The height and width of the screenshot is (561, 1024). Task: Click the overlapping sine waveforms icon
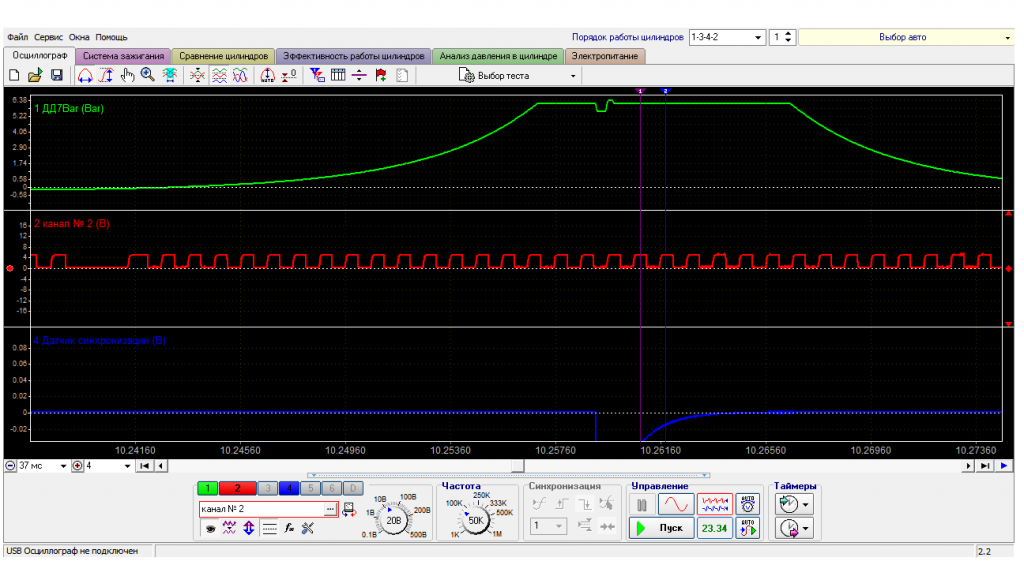point(240,76)
